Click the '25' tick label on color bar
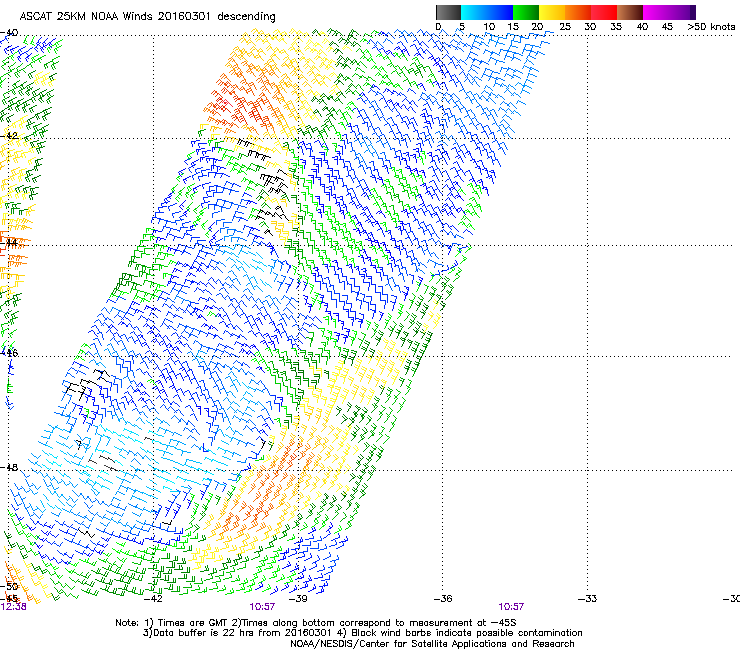740x650 pixels. point(565,27)
